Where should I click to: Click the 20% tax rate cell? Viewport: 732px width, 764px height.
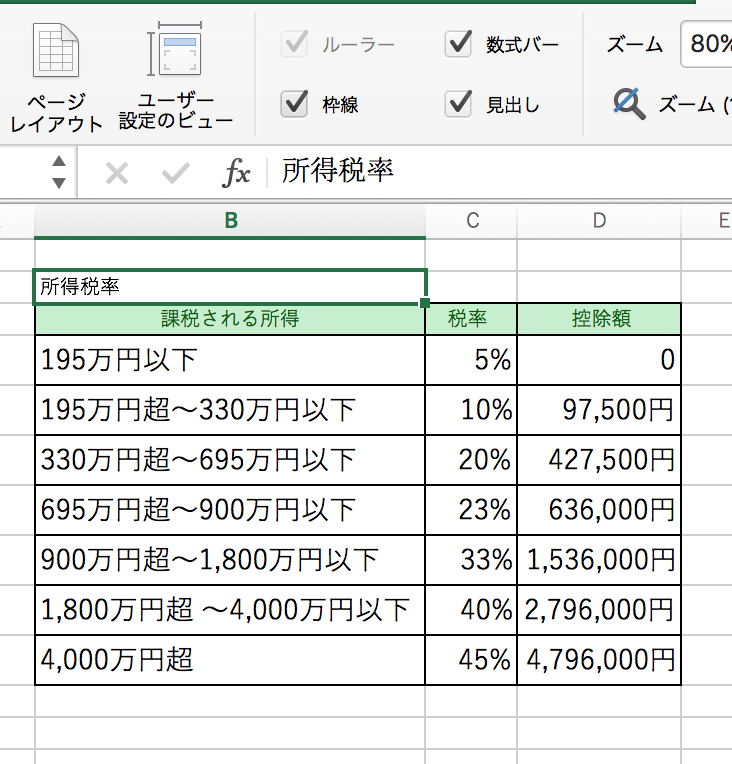point(471,460)
